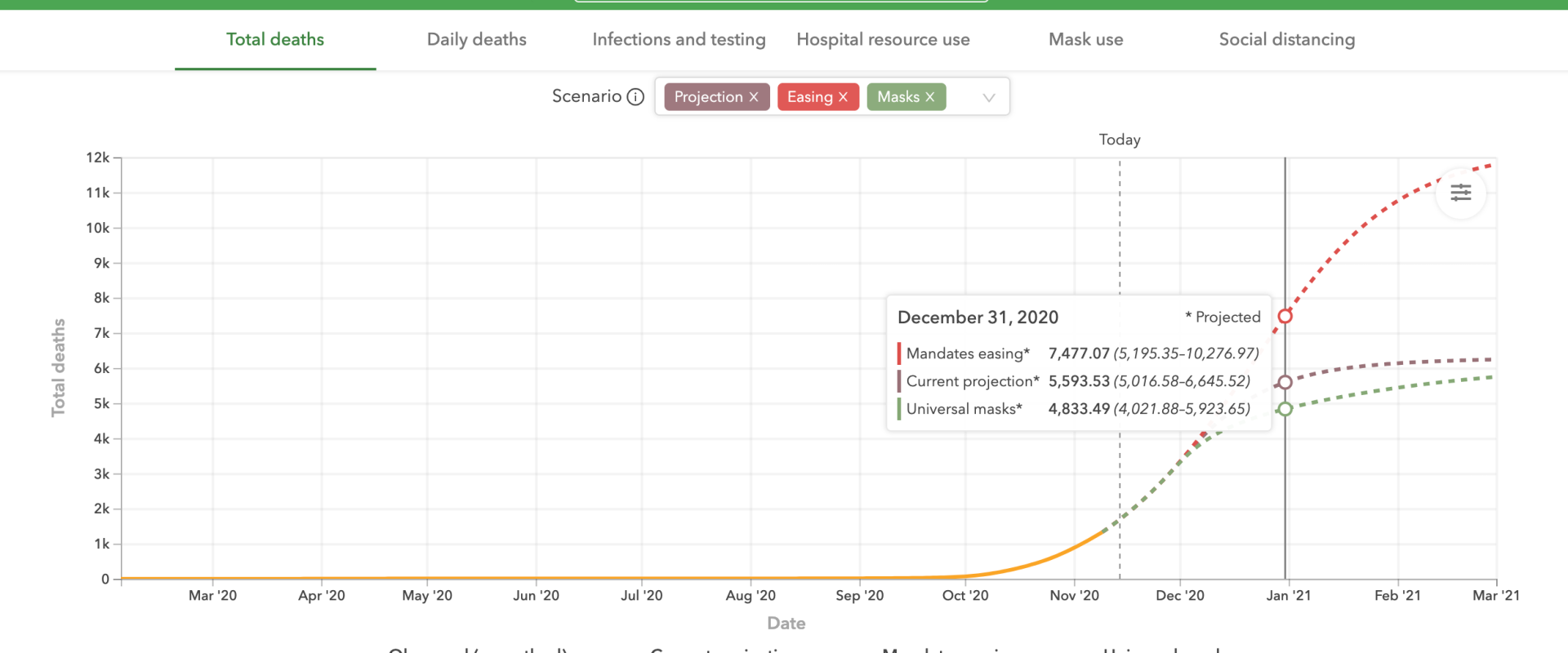This screenshot has height=653, width=1568.
Task: Click the Projection scenario tag label
Action: point(708,97)
